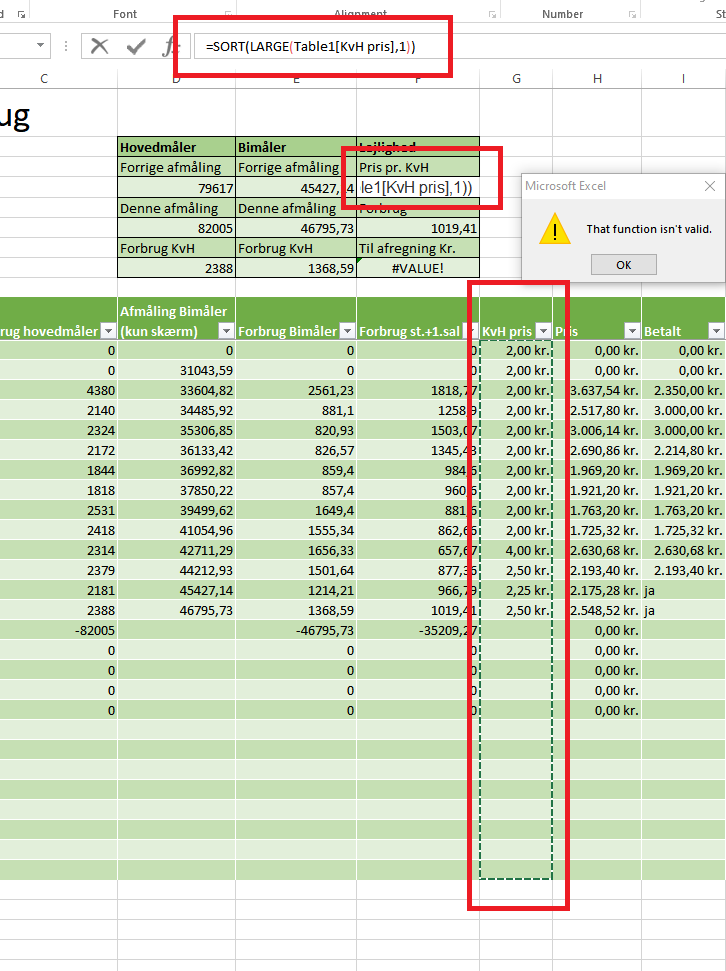This screenshot has width=726, height=971.
Task: Cancel the formula entry with the X icon
Action: click(x=99, y=46)
